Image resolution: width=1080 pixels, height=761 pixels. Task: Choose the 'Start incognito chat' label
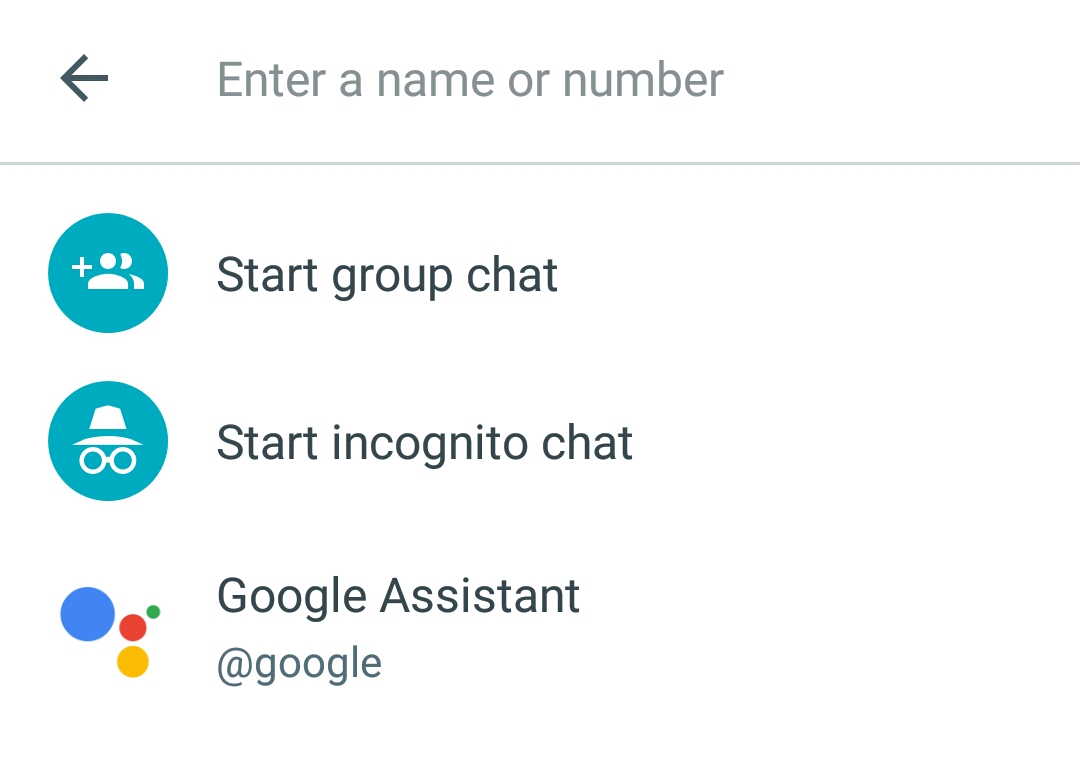click(x=424, y=443)
